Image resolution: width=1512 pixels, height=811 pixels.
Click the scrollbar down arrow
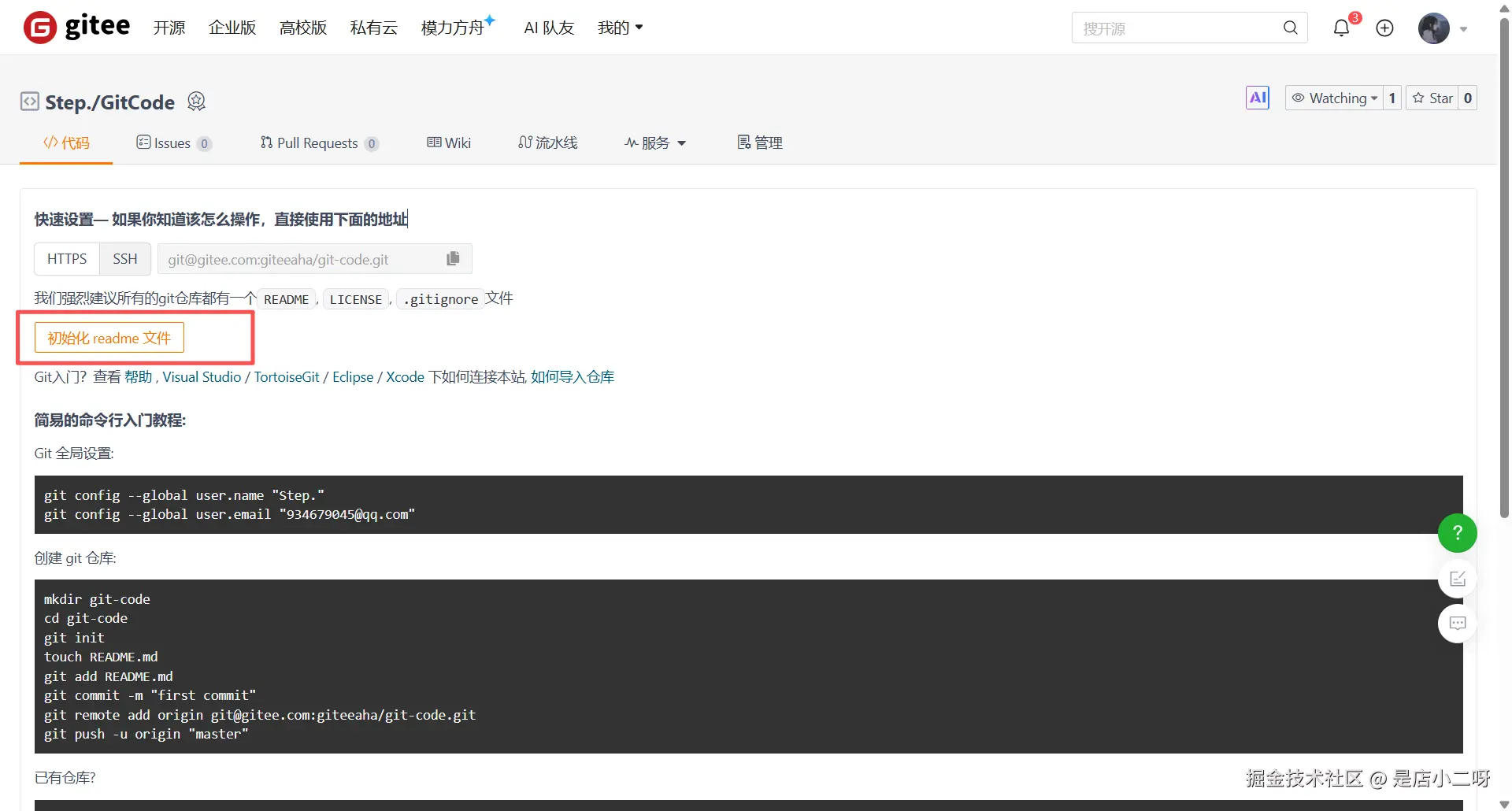1504,804
